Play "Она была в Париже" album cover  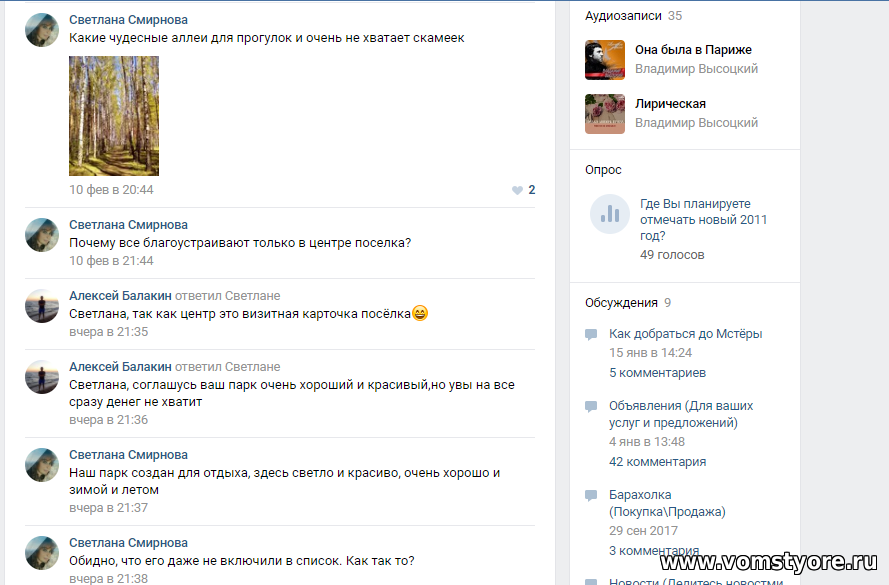click(x=605, y=60)
